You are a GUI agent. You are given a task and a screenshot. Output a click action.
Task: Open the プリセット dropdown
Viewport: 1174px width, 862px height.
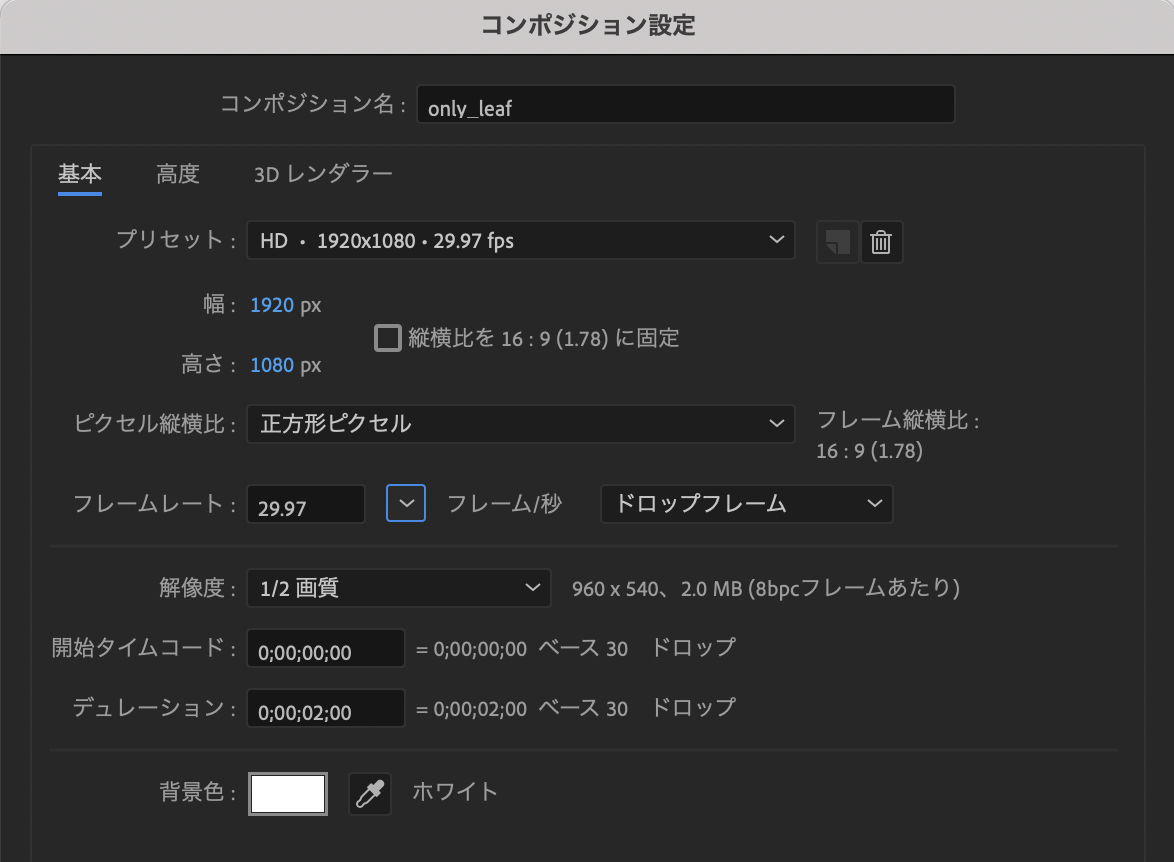[520, 240]
